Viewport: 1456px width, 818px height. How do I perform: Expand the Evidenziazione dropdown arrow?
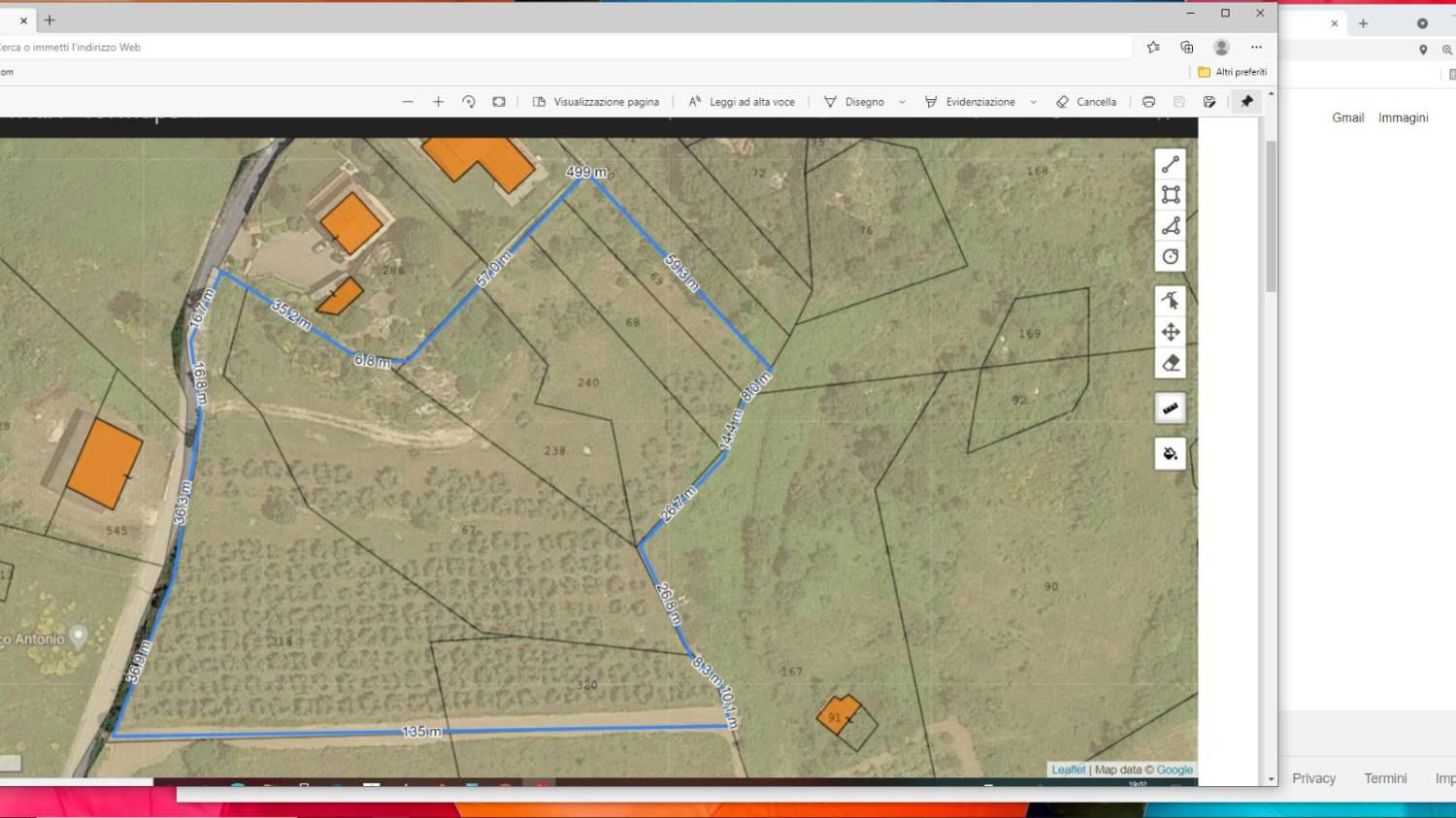pos(1033,102)
